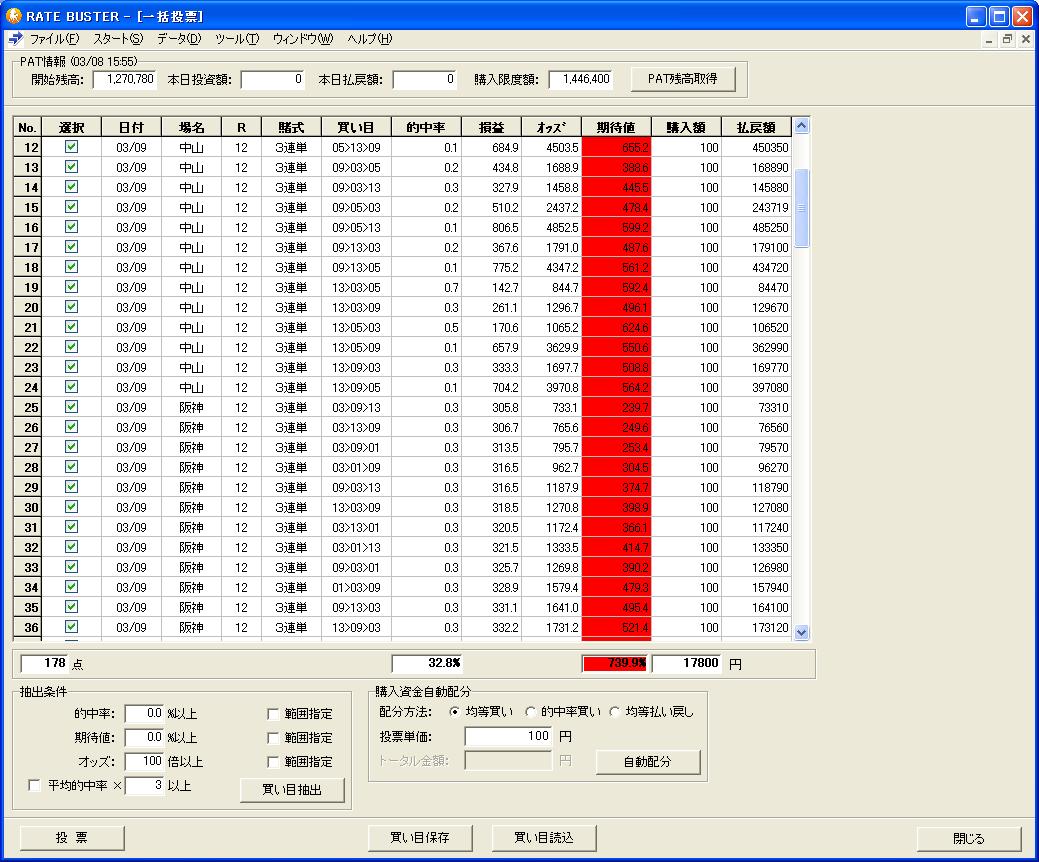Click the red 739.9% total expected value box

point(616,663)
